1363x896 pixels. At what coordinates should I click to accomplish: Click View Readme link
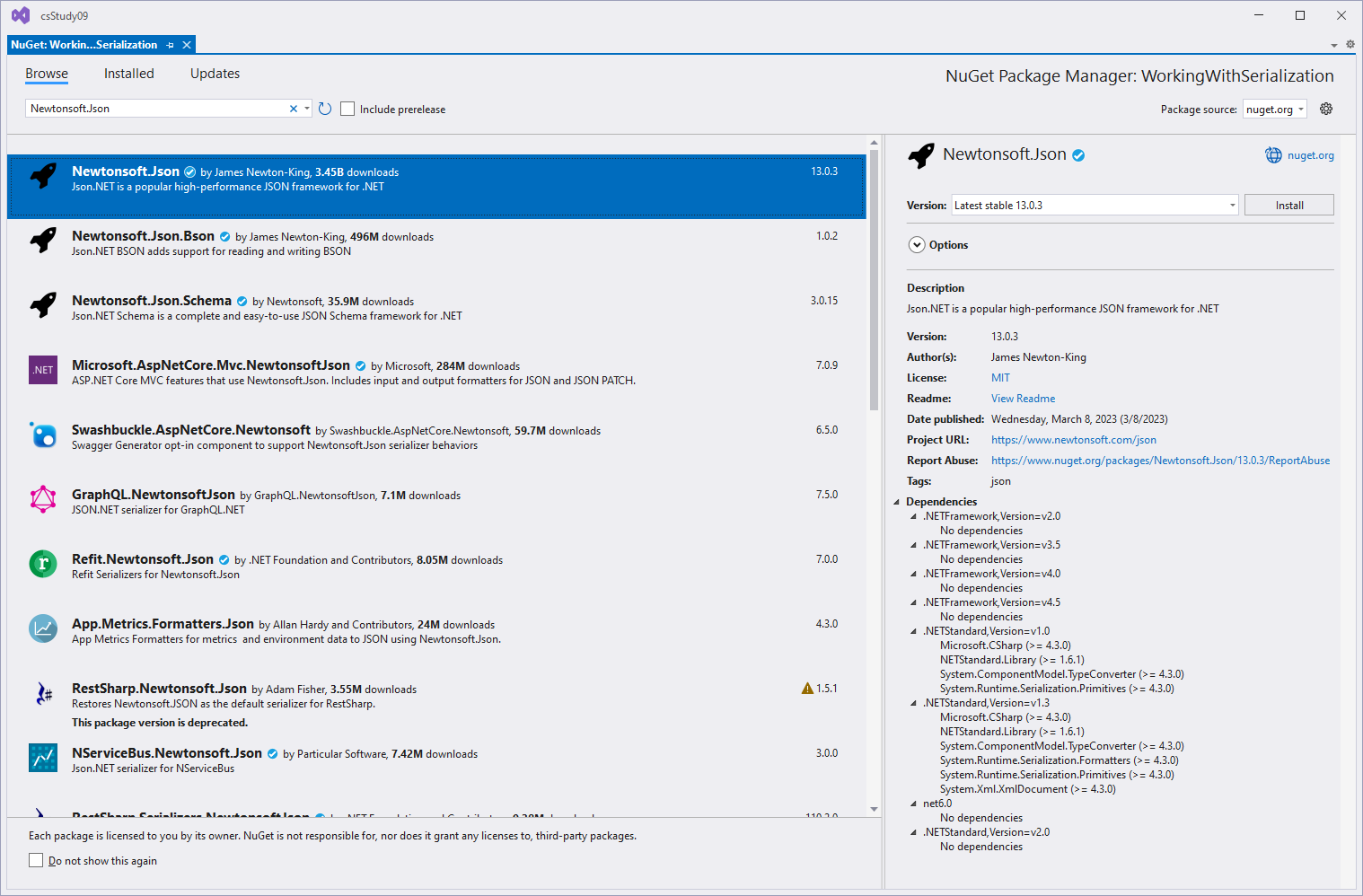pos(1023,399)
